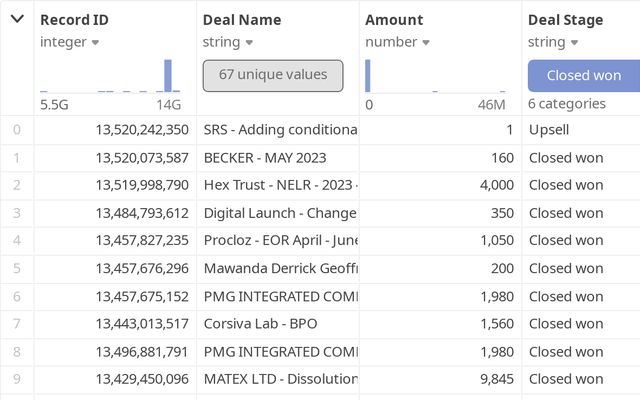This screenshot has width=640, height=400.
Task: Click the Amount histogram first bar
Action: point(367,76)
